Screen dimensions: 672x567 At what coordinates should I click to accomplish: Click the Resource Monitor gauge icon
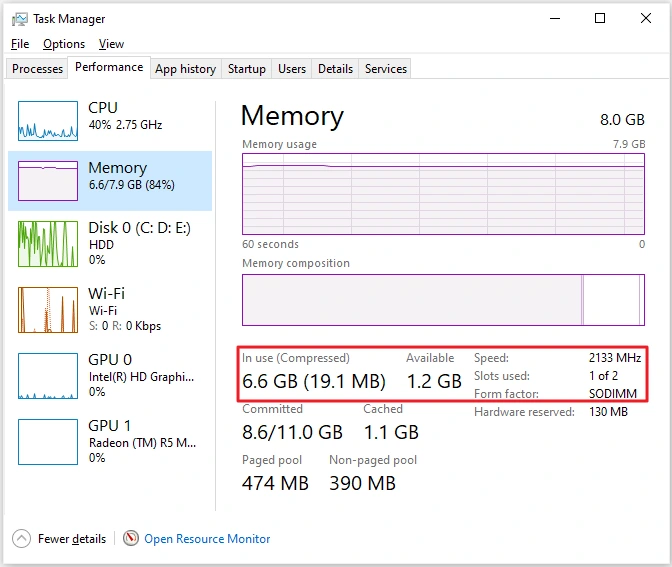click(x=131, y=538)
